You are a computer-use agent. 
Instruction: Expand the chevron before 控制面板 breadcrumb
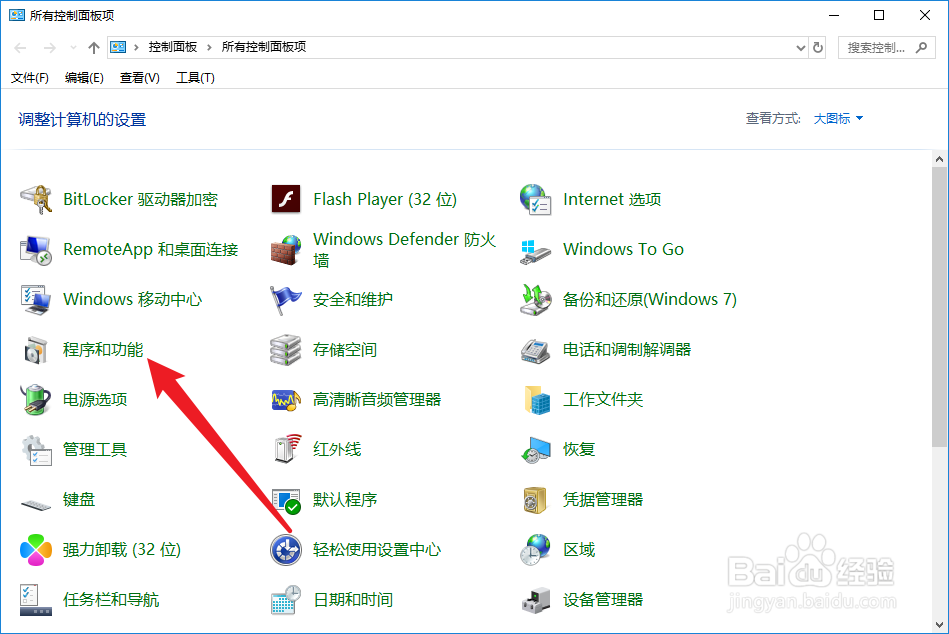tap(136, 47)
